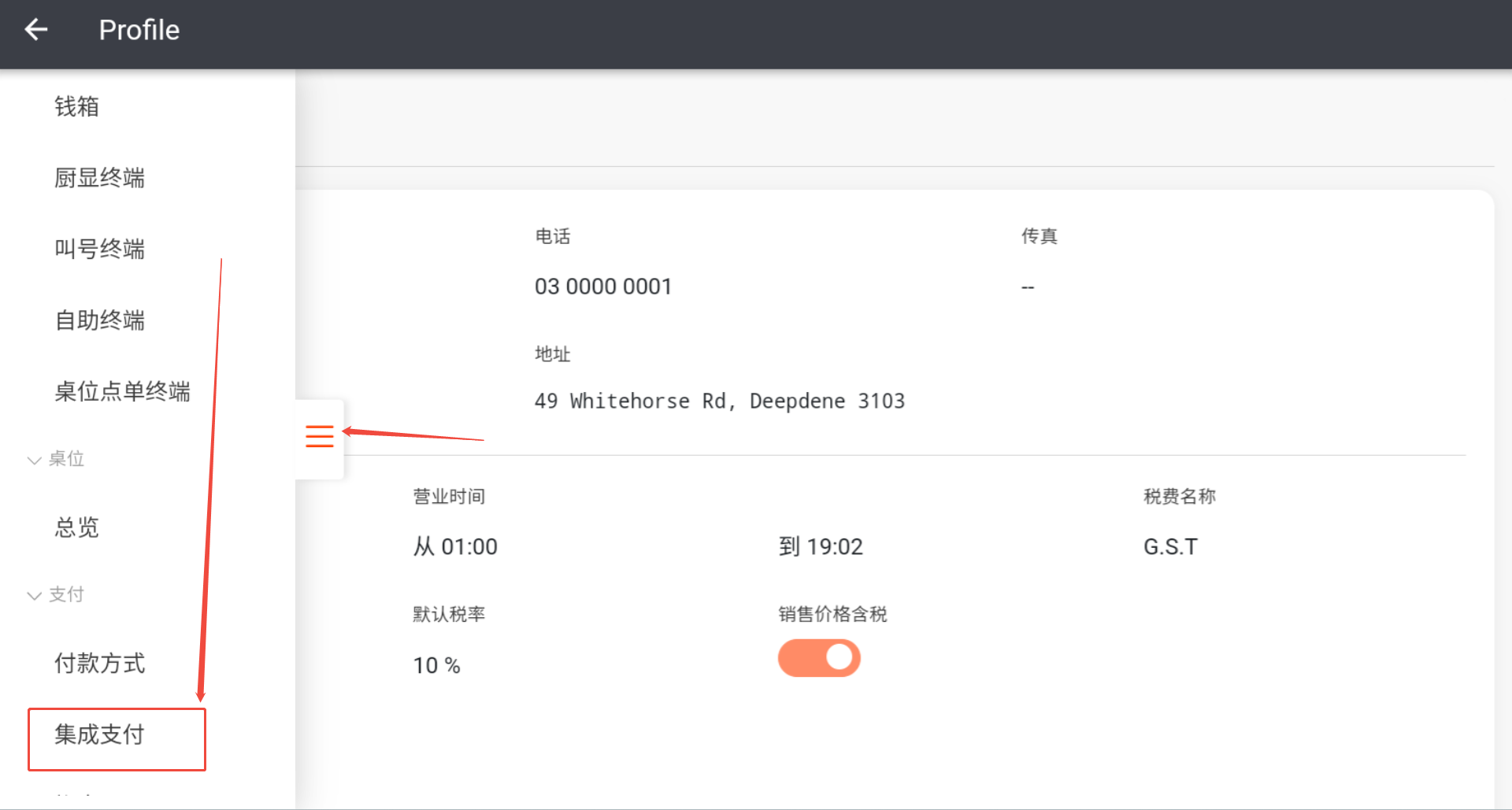The height and width of the screenshot is (810, 1512).
Task: Click the tax name G.S.T
Action: pos(1170,546)
